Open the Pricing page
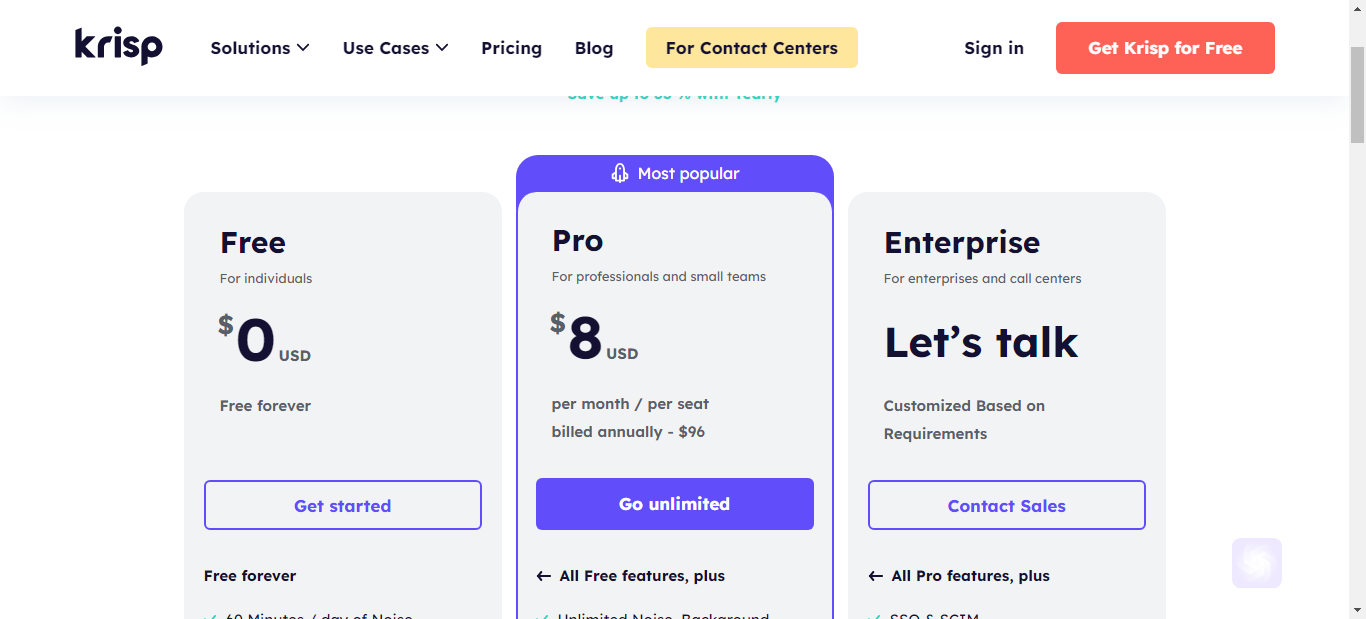Image resolution: width=1366 pixels, height=619 pixels. coord(511,48)
